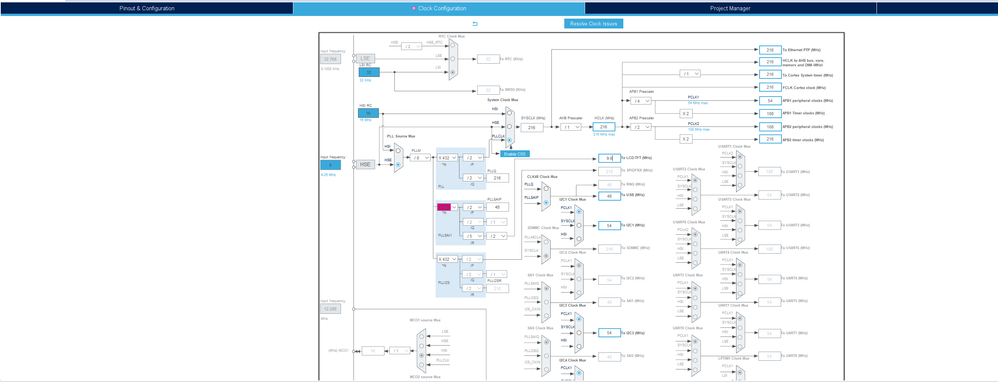
Task: Click the To I2C1 (MHz) value box
Action: coord(609,225)
